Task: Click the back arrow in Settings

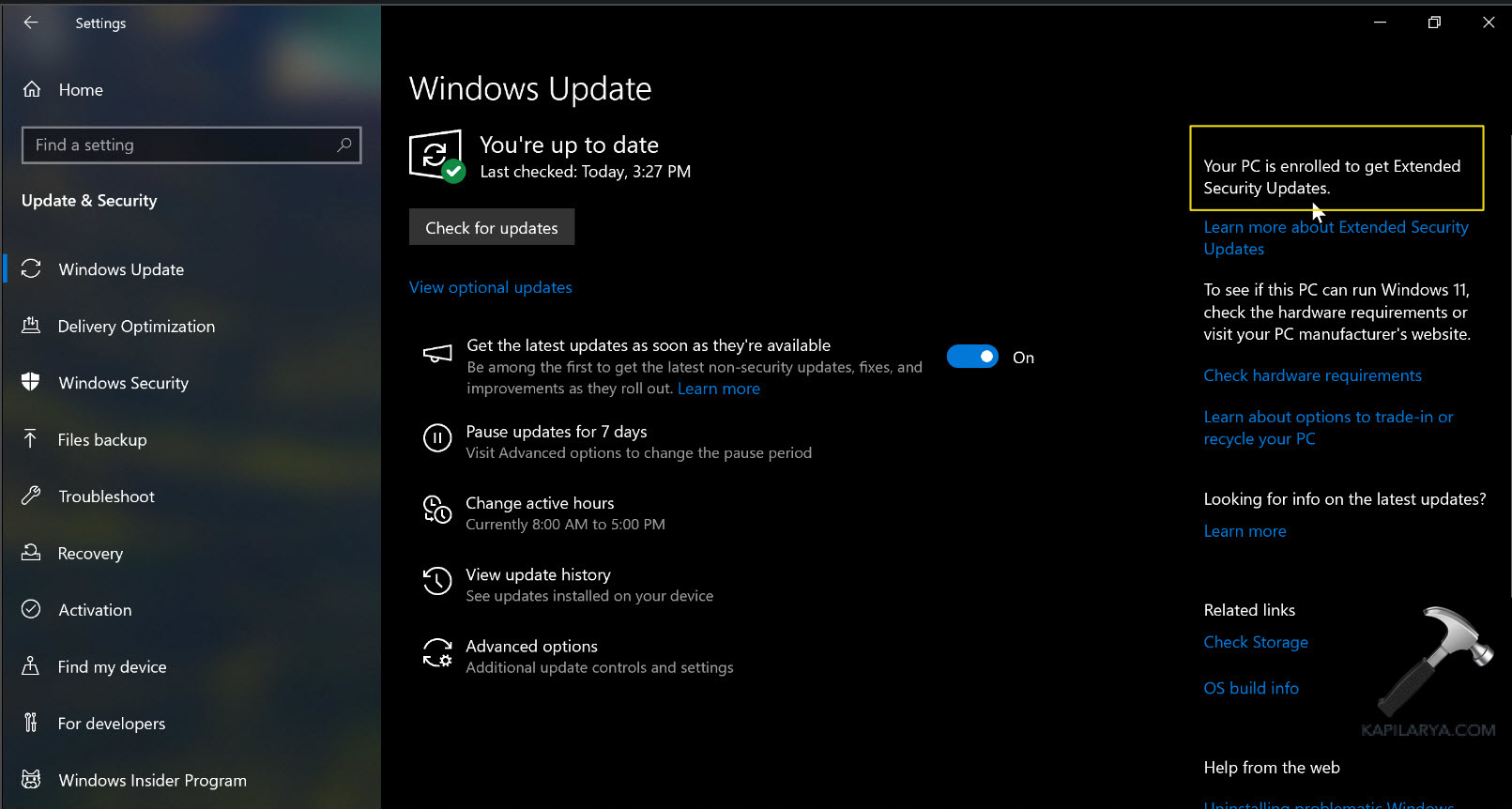Action: pyautogui.click(x=31, y=23)
